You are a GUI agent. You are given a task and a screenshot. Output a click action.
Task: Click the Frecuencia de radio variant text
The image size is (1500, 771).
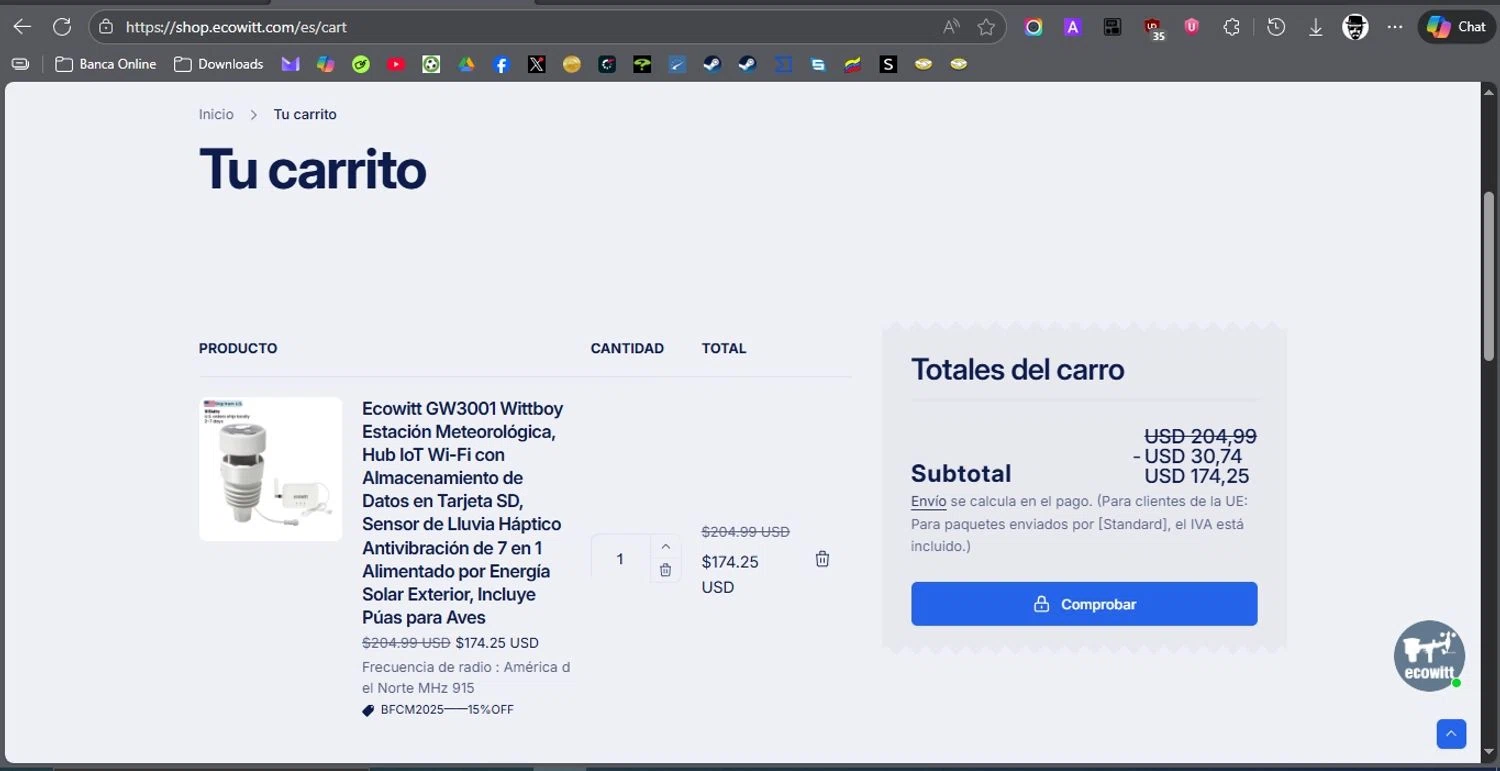coord(466,677)
